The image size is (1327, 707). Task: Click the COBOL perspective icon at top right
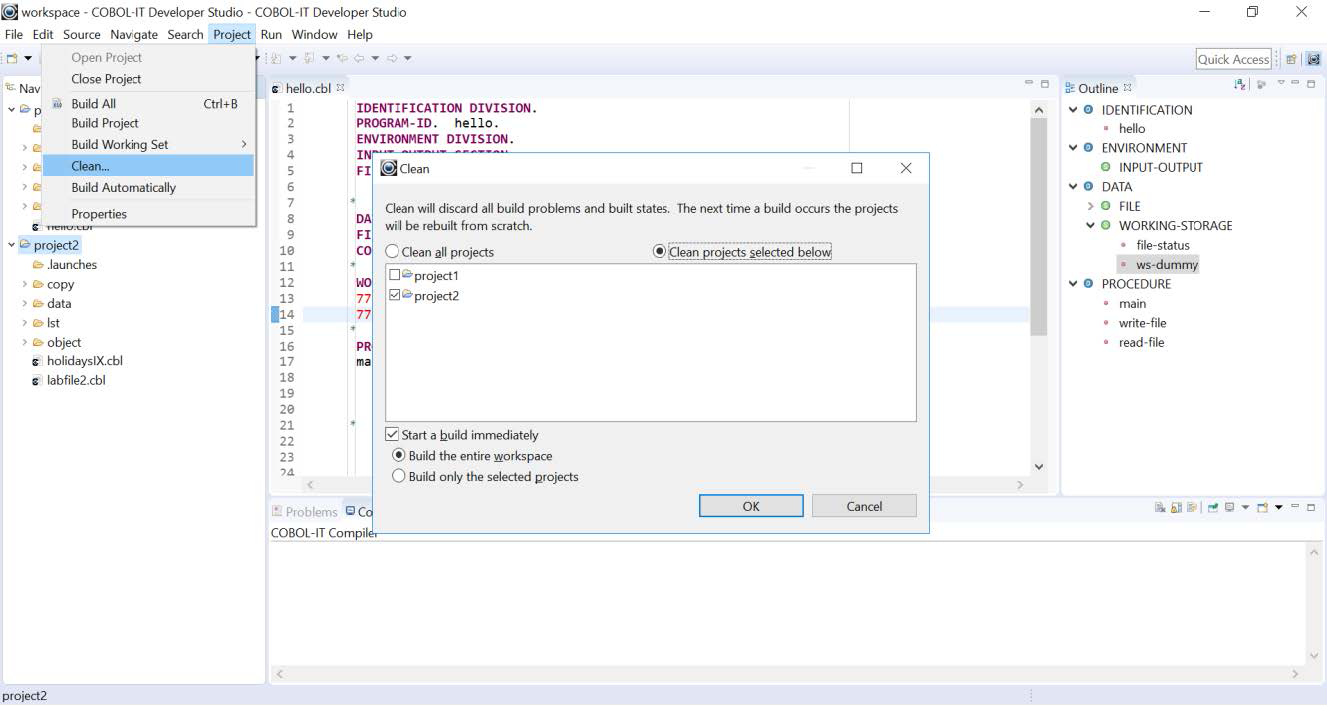[x=1313, y=59]
